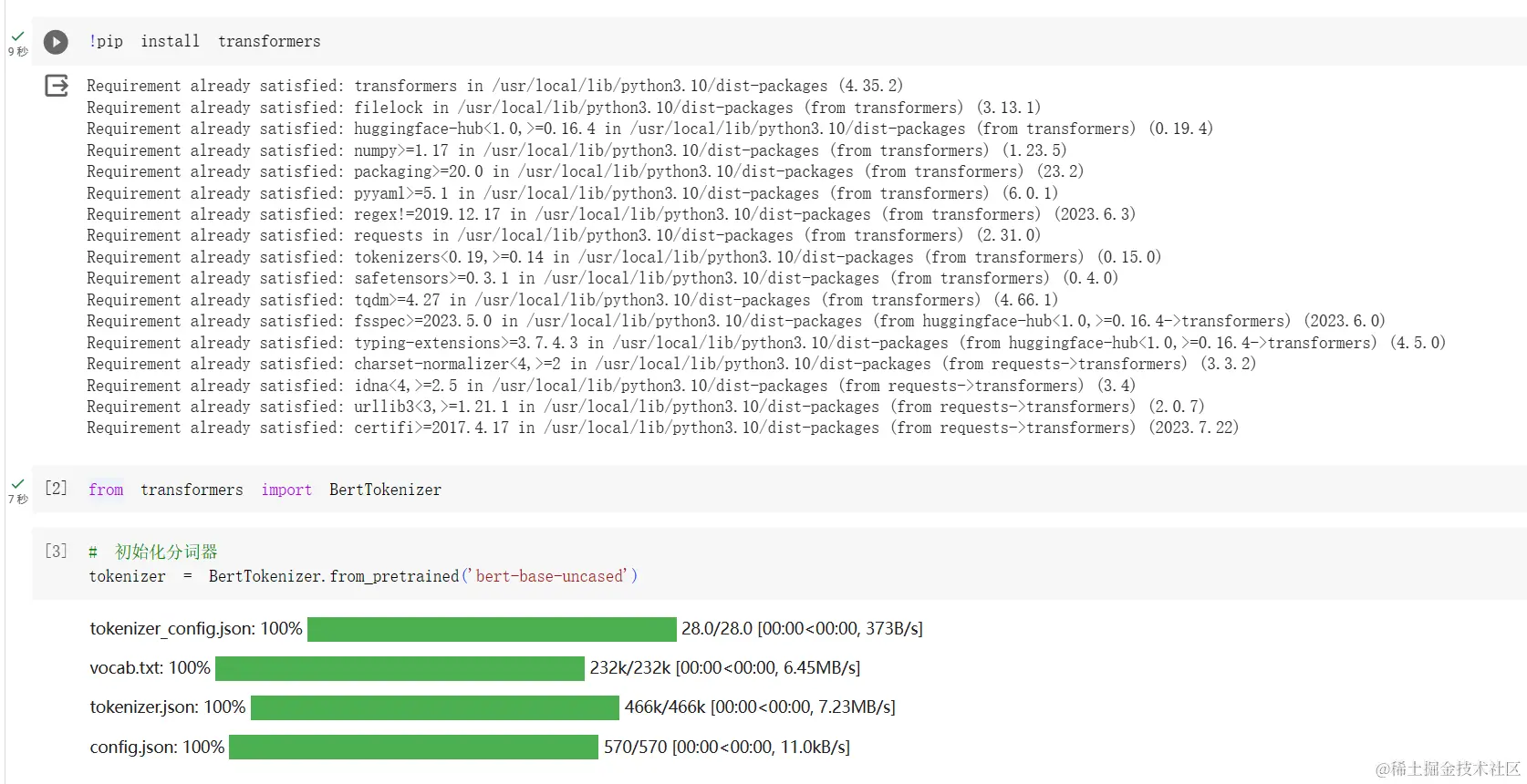Click the from_pretrained tokenizer code line
This screenshot has width=1527, height=784.
click(363, 576)
